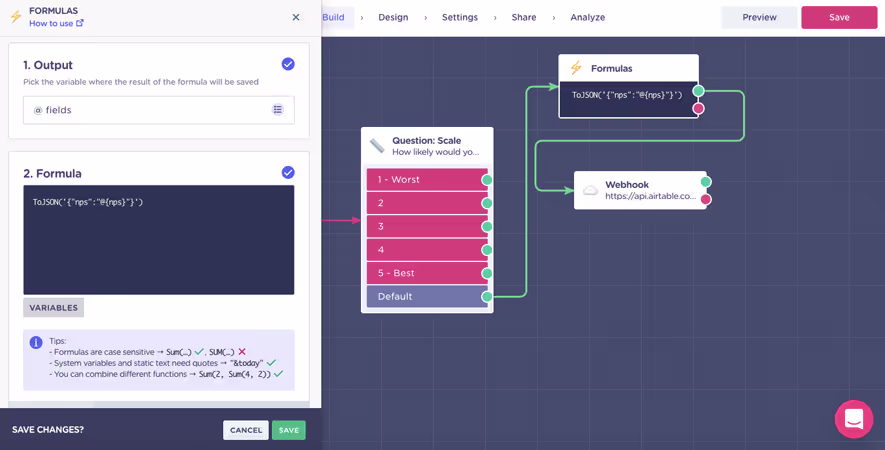885x450 pixels.
Task: Open the chat support bubble icon
Action: tap(854, 419)
